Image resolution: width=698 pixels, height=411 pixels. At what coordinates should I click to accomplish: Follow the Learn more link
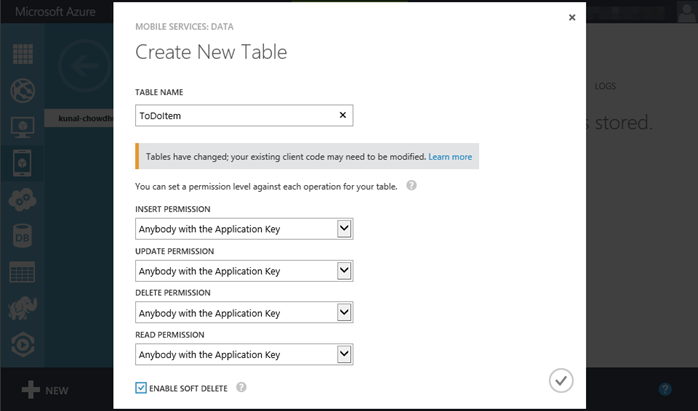[x=450, y=157]
